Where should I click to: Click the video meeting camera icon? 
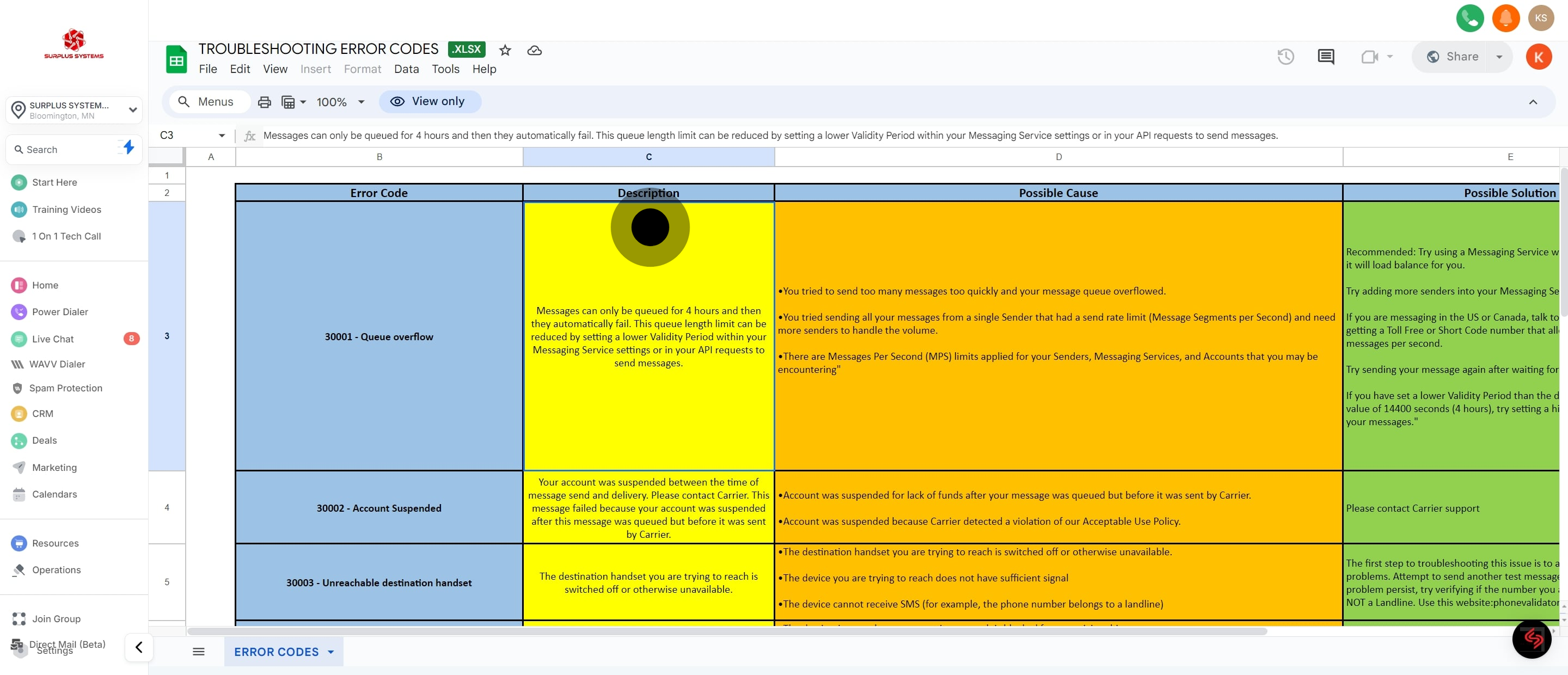[1370, 57]
